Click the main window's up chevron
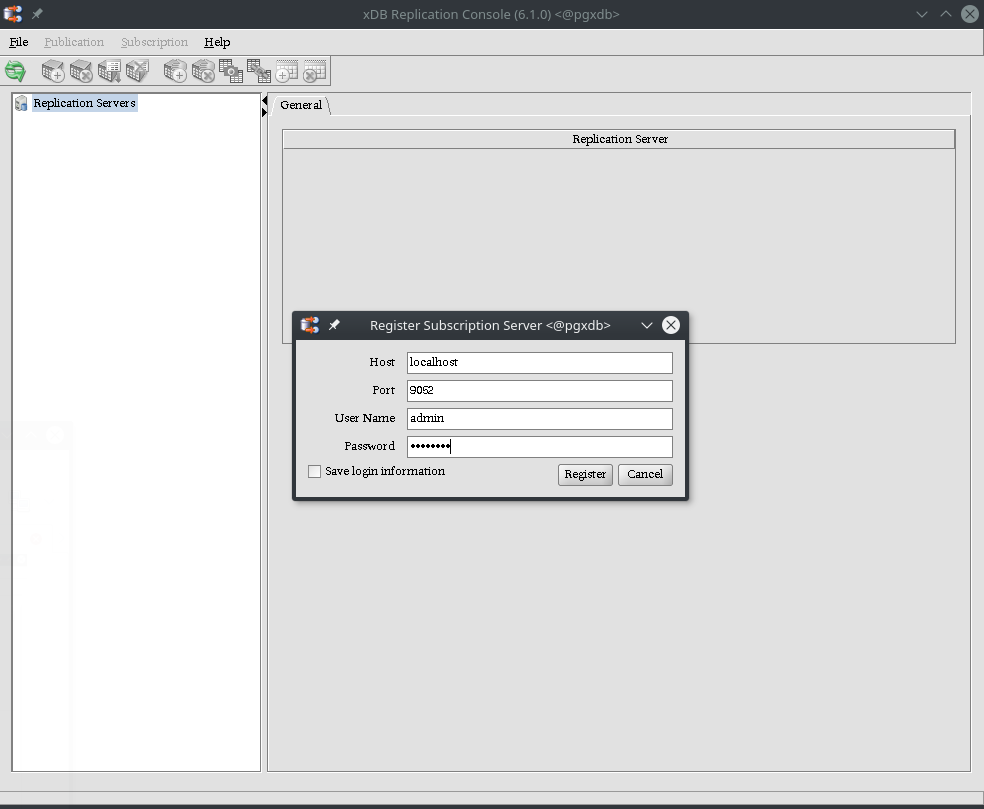 point(946,14)
